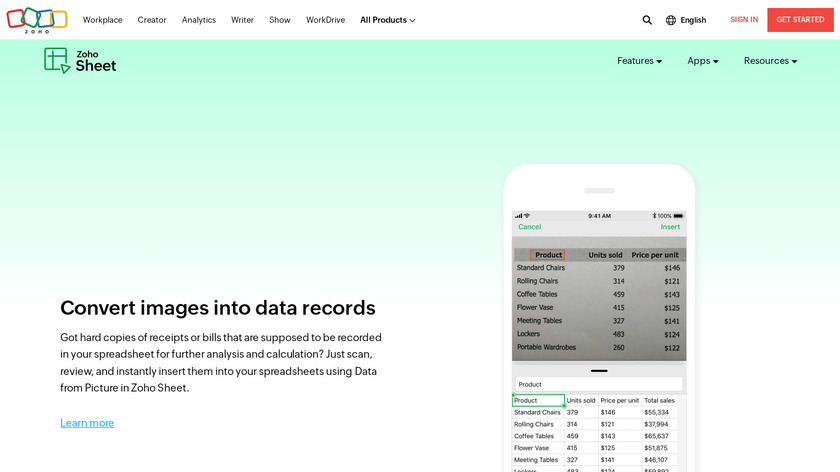The image size is (840, 472).
Task: Tap Insert in the phone mockup
Action: coord(670,227)
